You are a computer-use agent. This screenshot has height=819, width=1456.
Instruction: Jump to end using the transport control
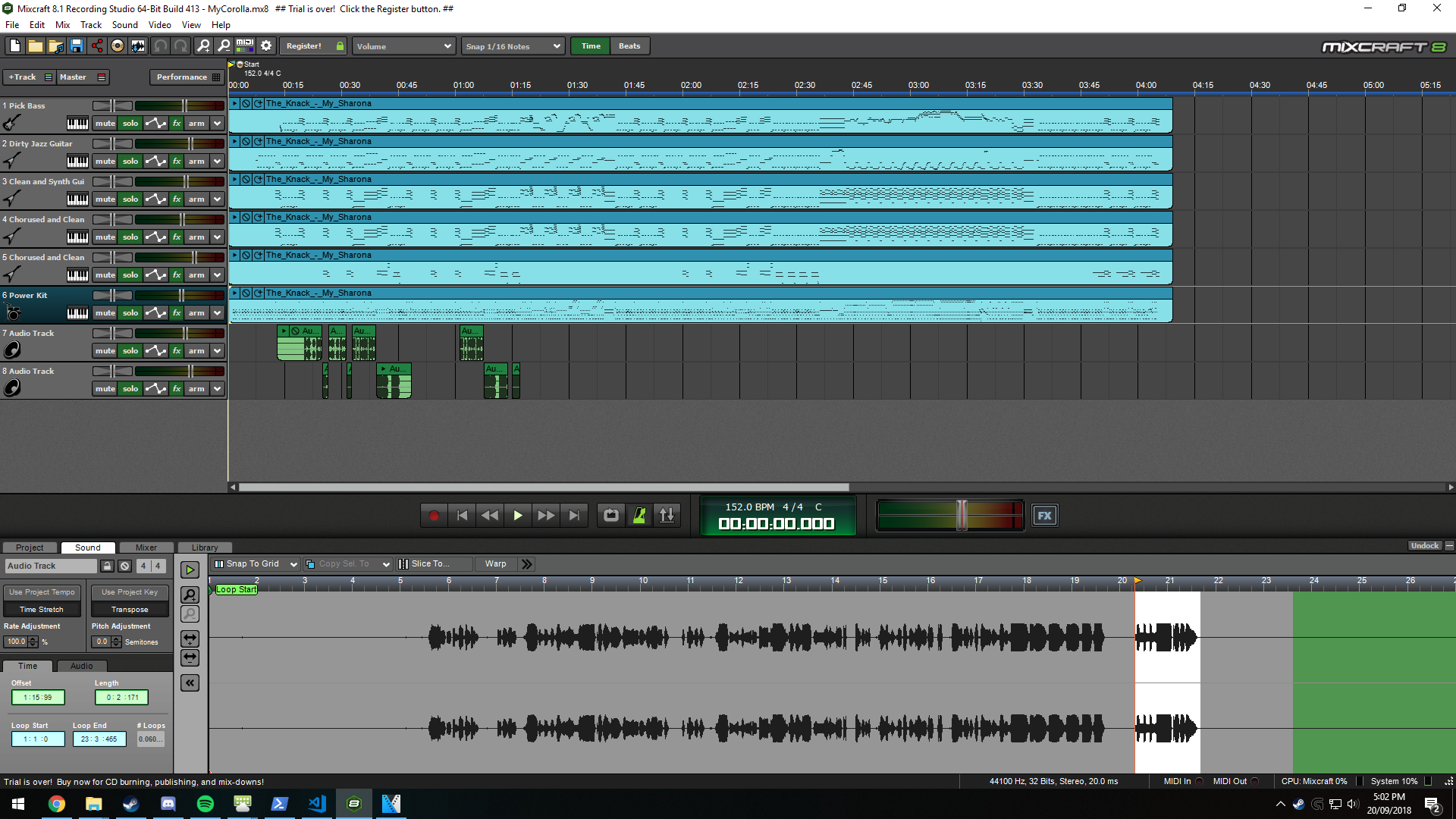574,516
